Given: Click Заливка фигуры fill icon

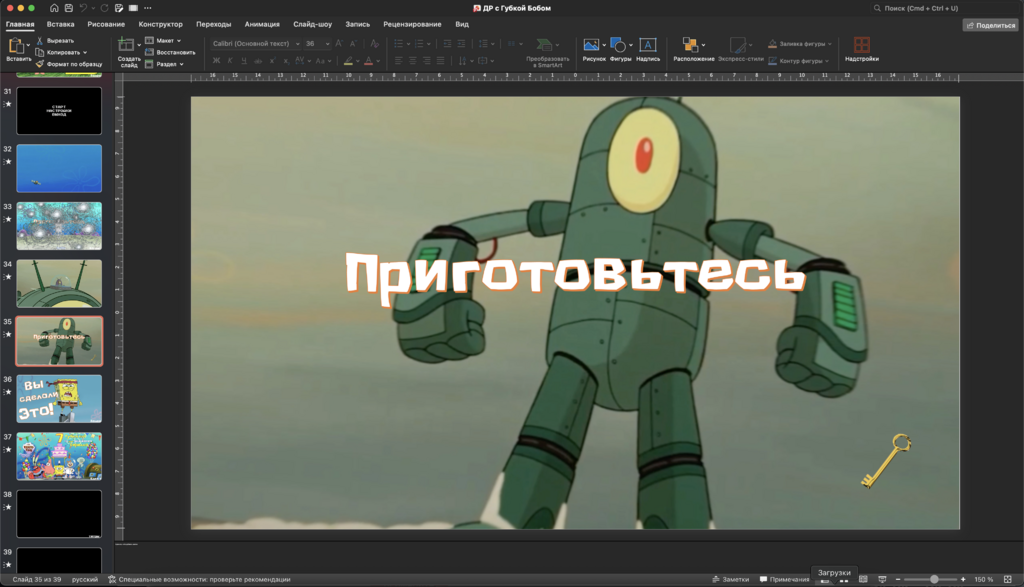Looking at the screenshot, I should click(772, 44).
